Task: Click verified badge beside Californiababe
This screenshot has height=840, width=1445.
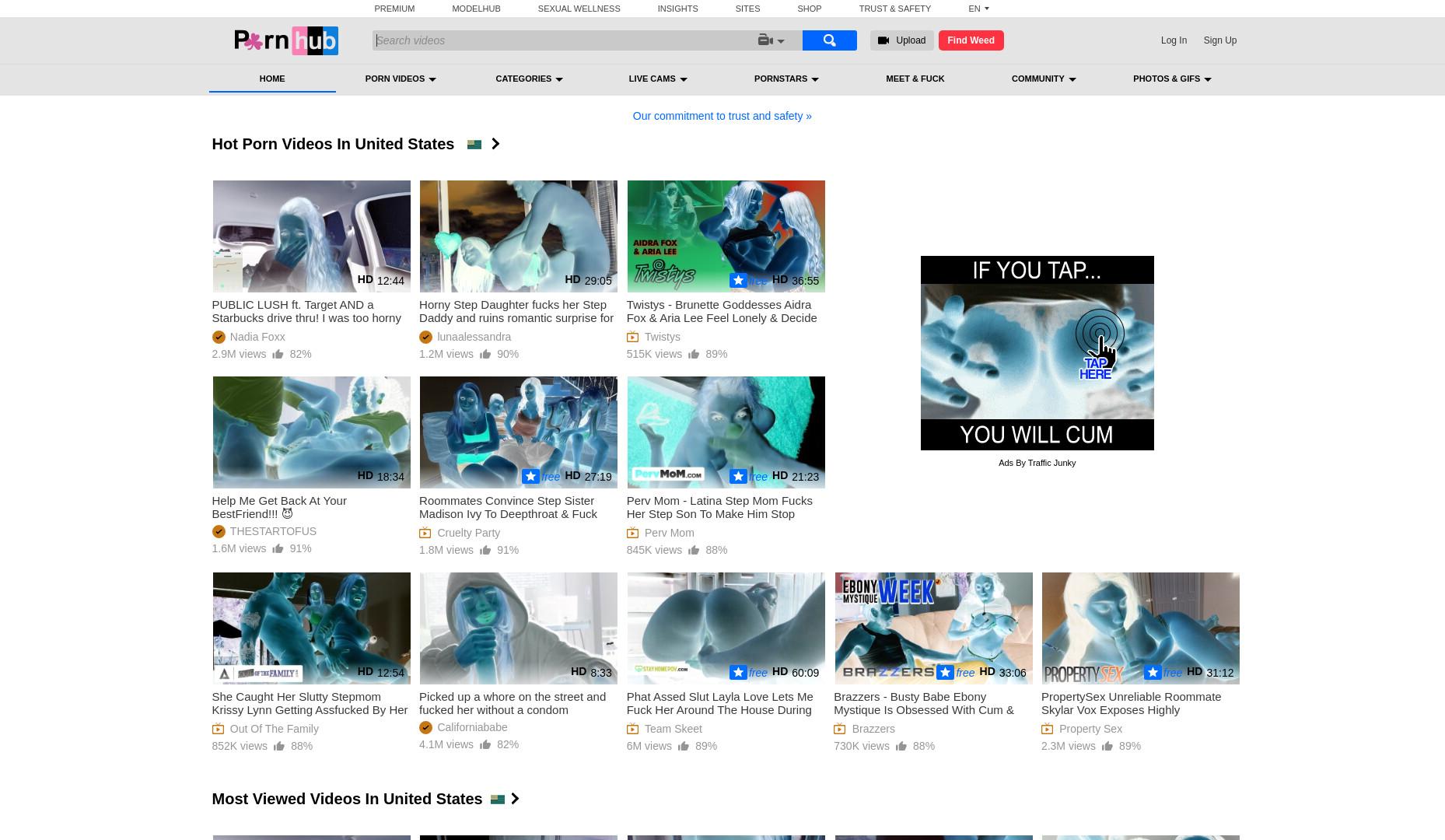Action: pyautogui.click(x=425, y=727)
